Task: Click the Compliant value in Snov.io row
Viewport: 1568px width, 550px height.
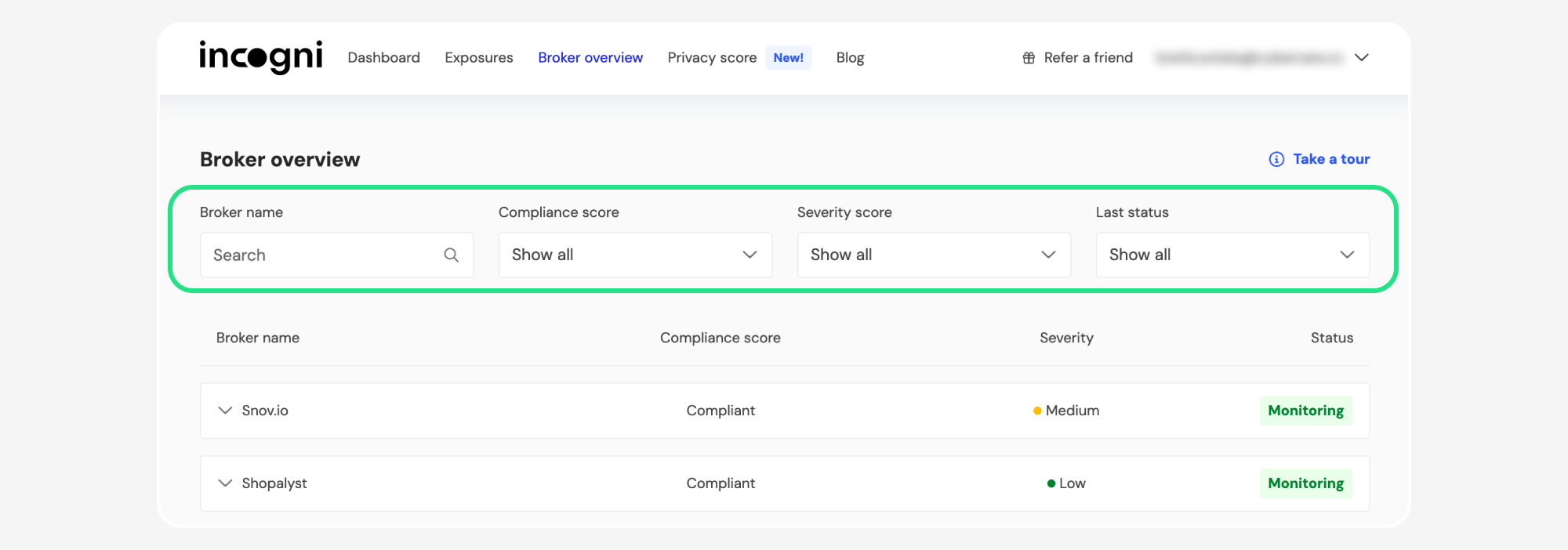Action: click(x=720, y=411)
